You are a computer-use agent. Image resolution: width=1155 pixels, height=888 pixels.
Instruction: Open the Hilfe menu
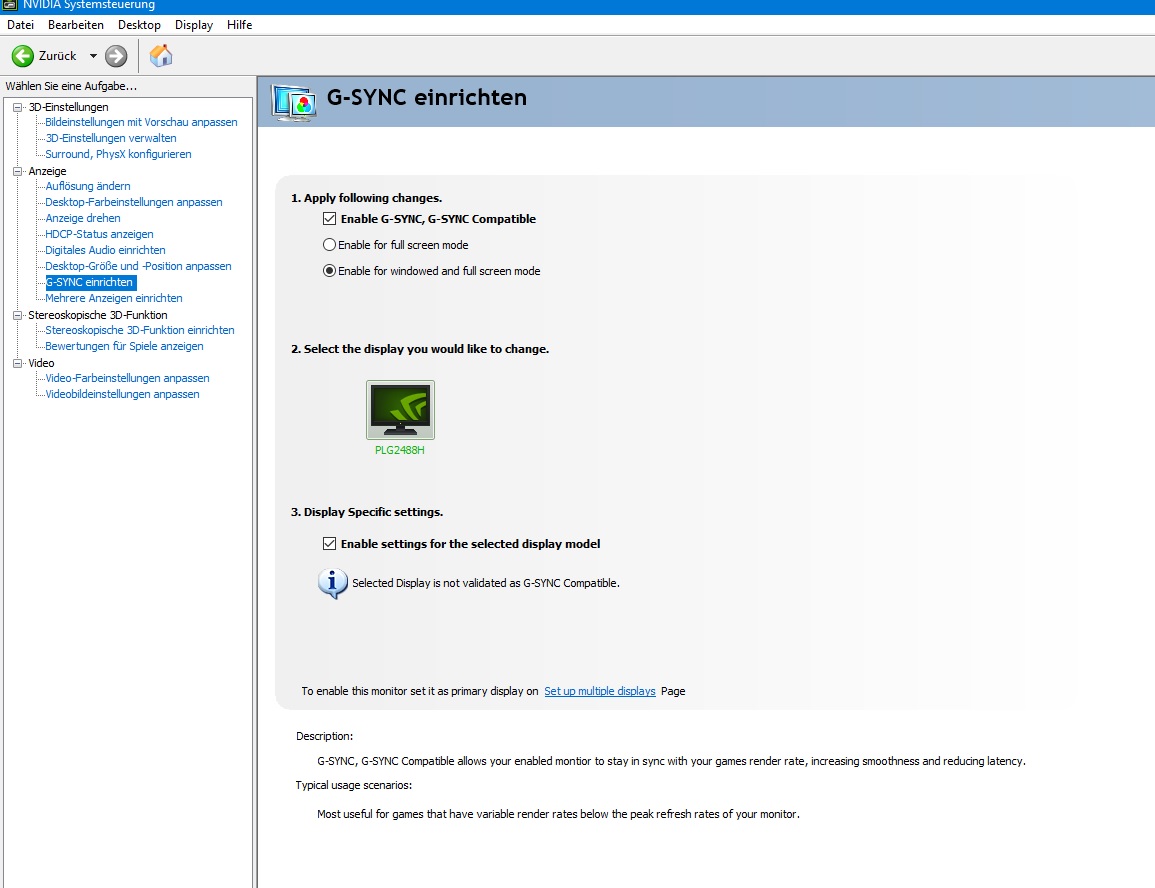[239, 24]
